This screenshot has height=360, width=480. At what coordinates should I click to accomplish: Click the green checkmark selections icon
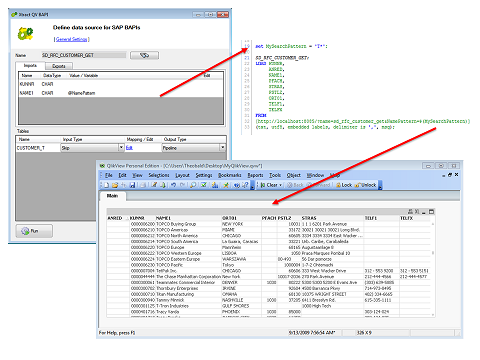203,185
